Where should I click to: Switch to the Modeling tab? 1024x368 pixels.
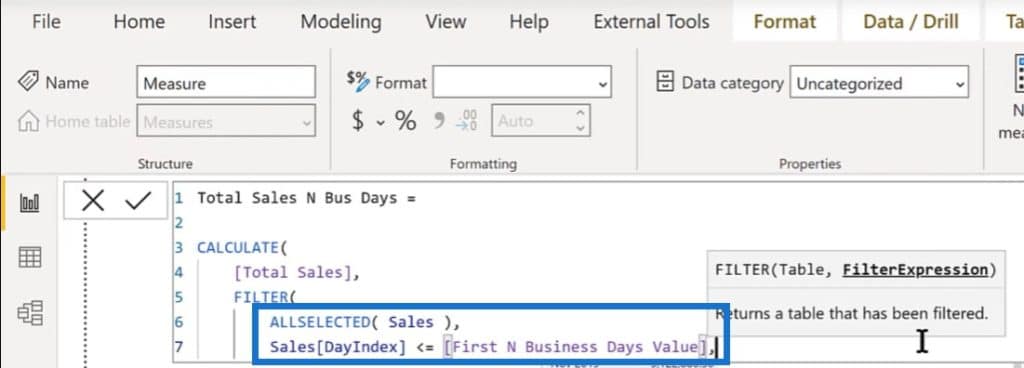341,22
